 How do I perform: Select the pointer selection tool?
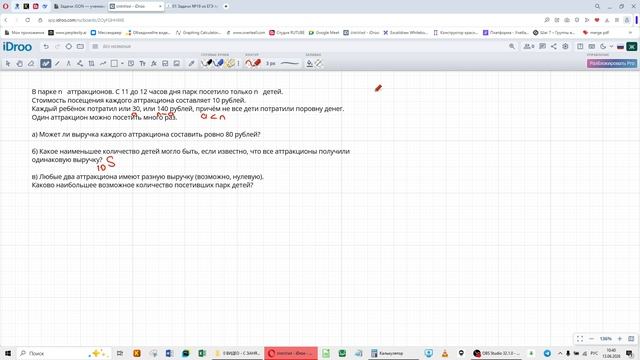coord(8,63)
